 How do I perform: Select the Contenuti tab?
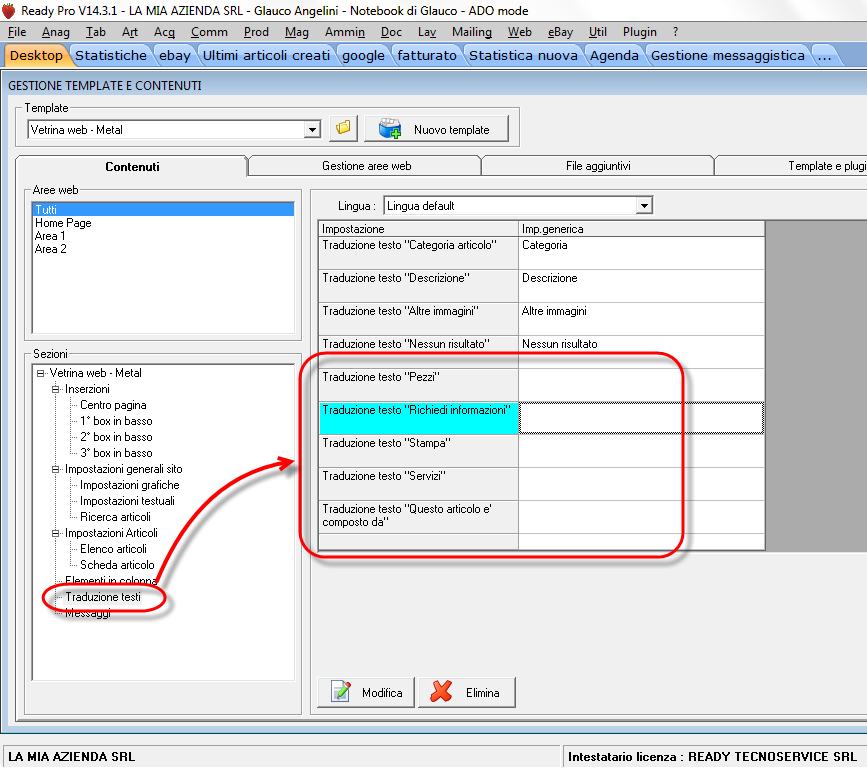(x=132, y=166)
